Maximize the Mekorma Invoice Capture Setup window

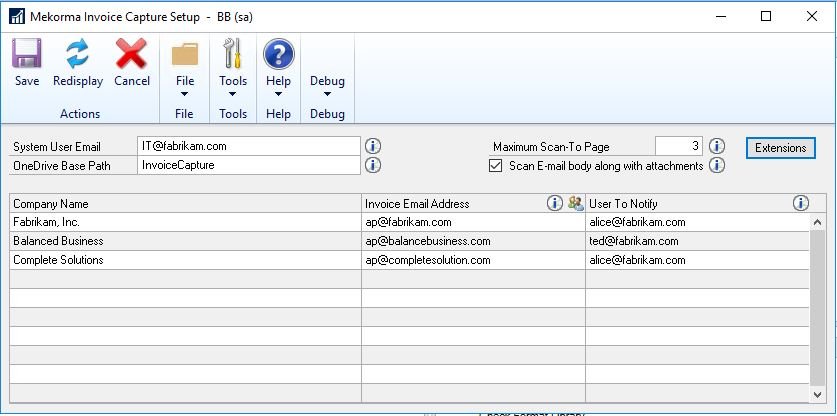pos(766,17)
